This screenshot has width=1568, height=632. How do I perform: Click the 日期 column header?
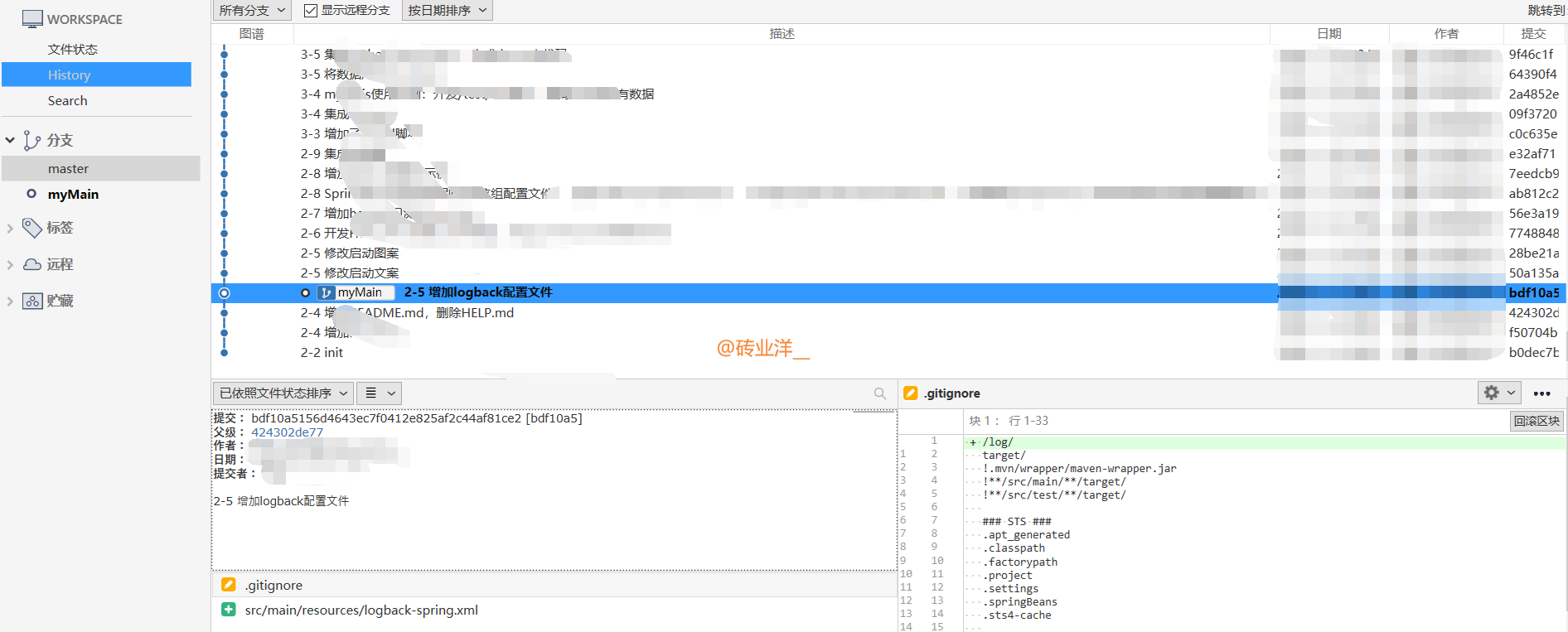[1329, 33]
